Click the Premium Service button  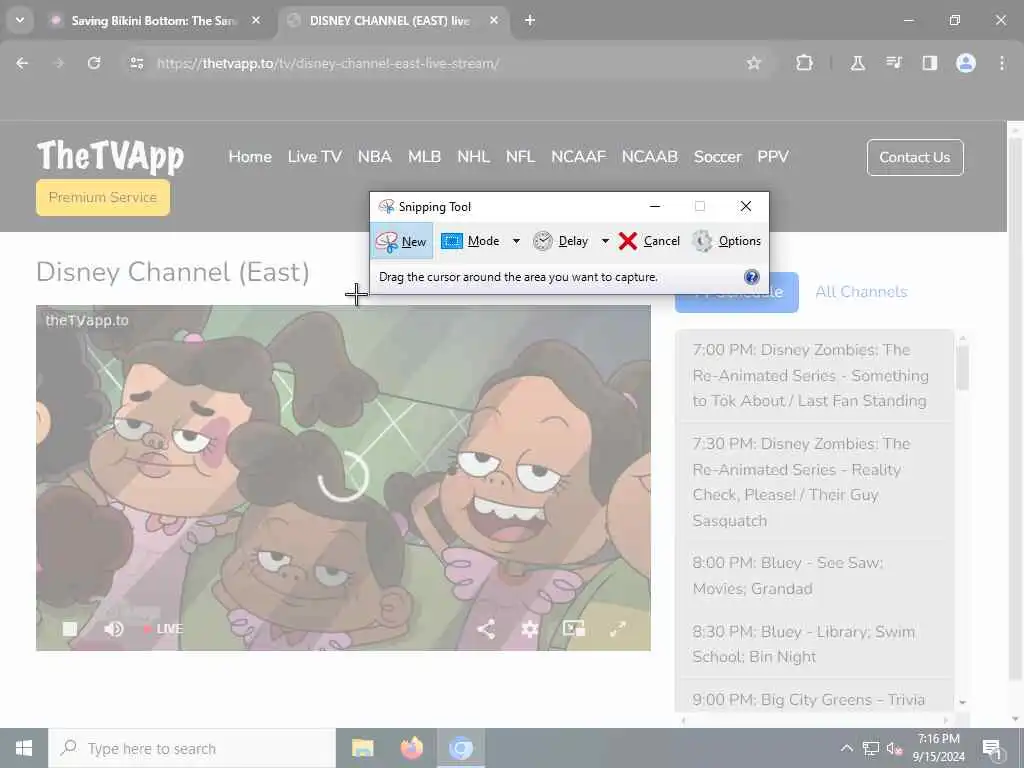[103, 197]
